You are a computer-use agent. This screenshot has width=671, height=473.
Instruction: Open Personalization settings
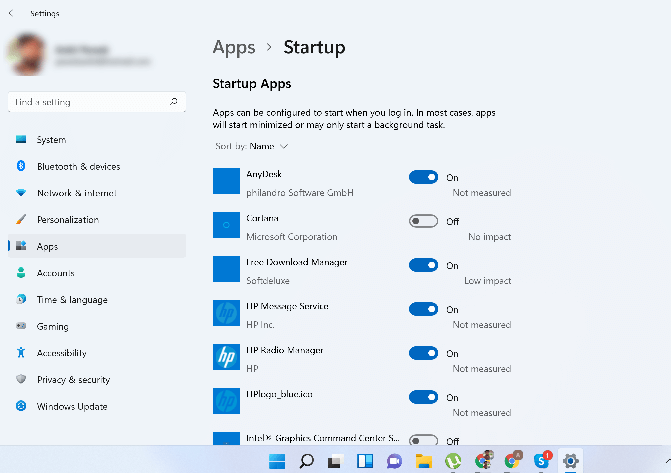[97, 220]
